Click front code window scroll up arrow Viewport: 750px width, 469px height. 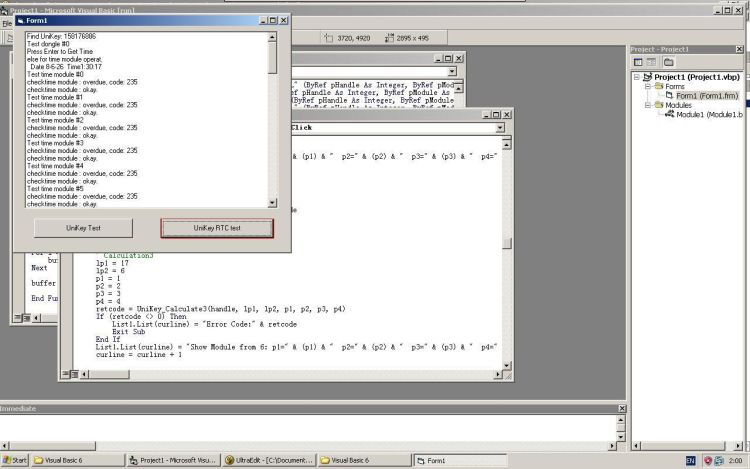tap(507, 144)
